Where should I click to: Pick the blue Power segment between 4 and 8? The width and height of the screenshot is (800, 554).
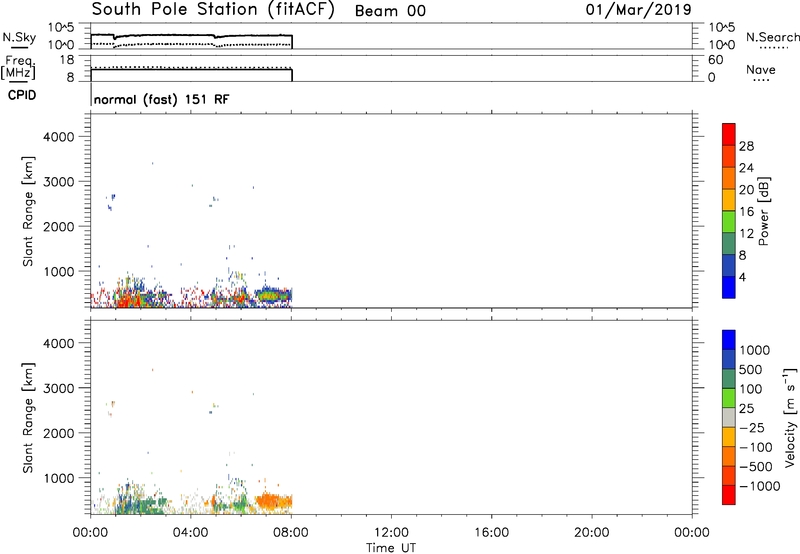tap(729, 265)
